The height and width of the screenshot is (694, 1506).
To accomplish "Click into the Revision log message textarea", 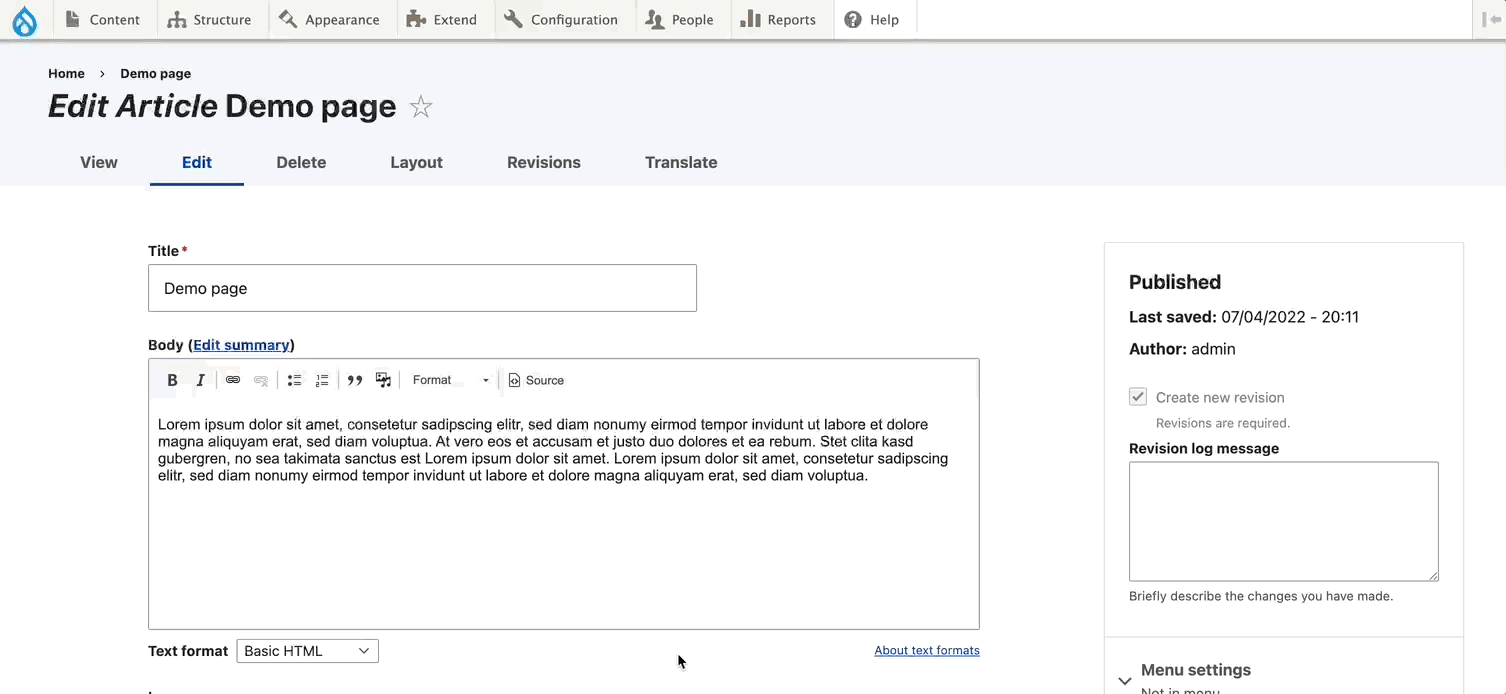I will coord(1284,521).
